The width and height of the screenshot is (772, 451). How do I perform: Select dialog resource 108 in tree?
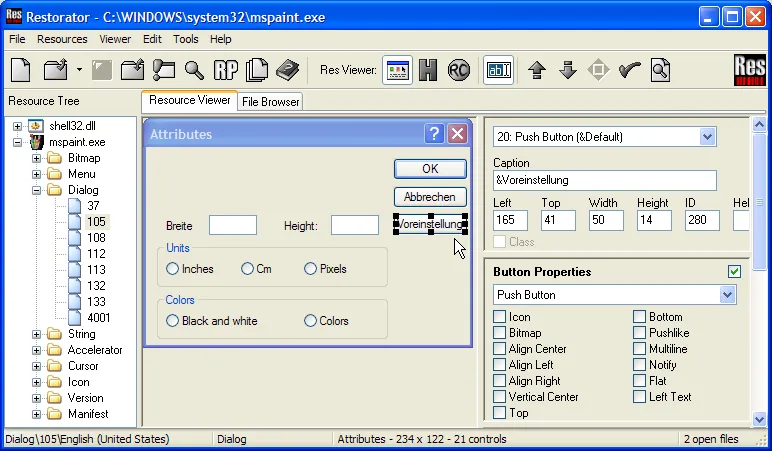(x=96, y=238)
